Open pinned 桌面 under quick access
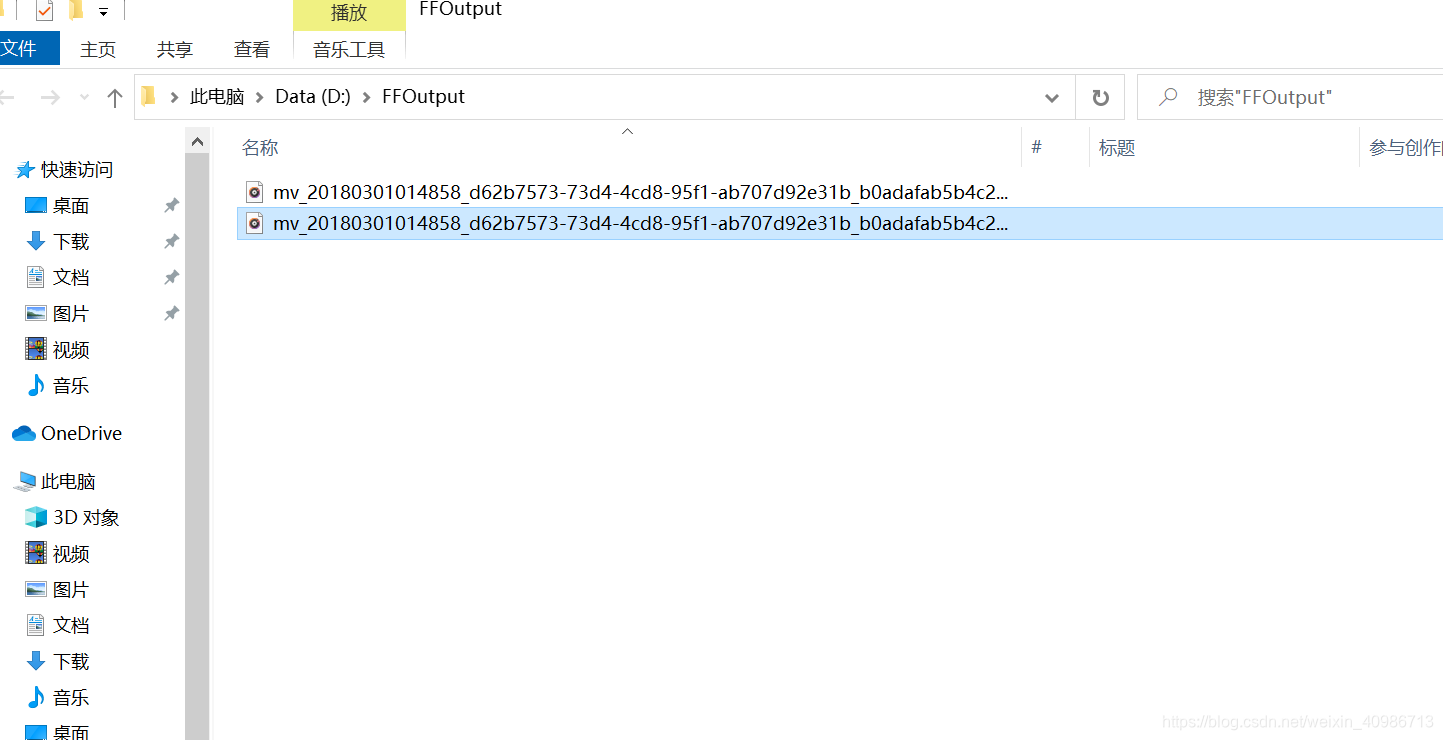 [71, 206]
